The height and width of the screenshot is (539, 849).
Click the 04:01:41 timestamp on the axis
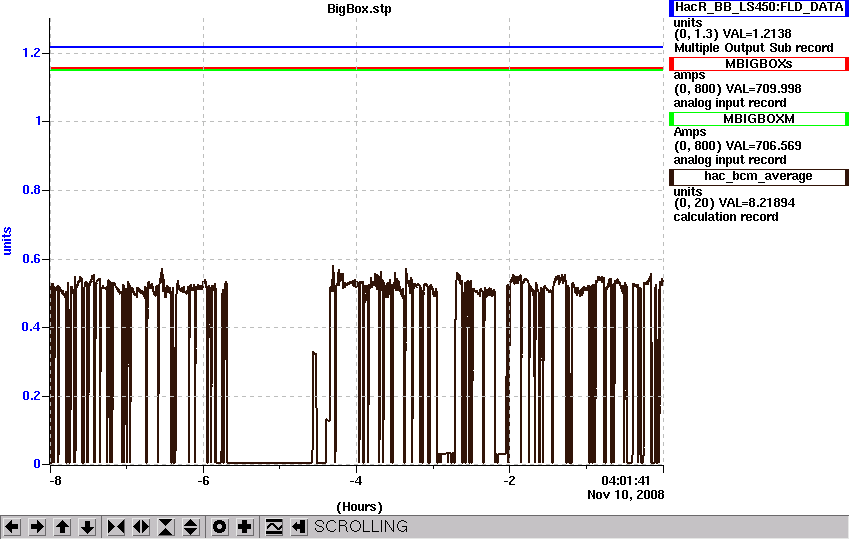[x=625, y=480]
